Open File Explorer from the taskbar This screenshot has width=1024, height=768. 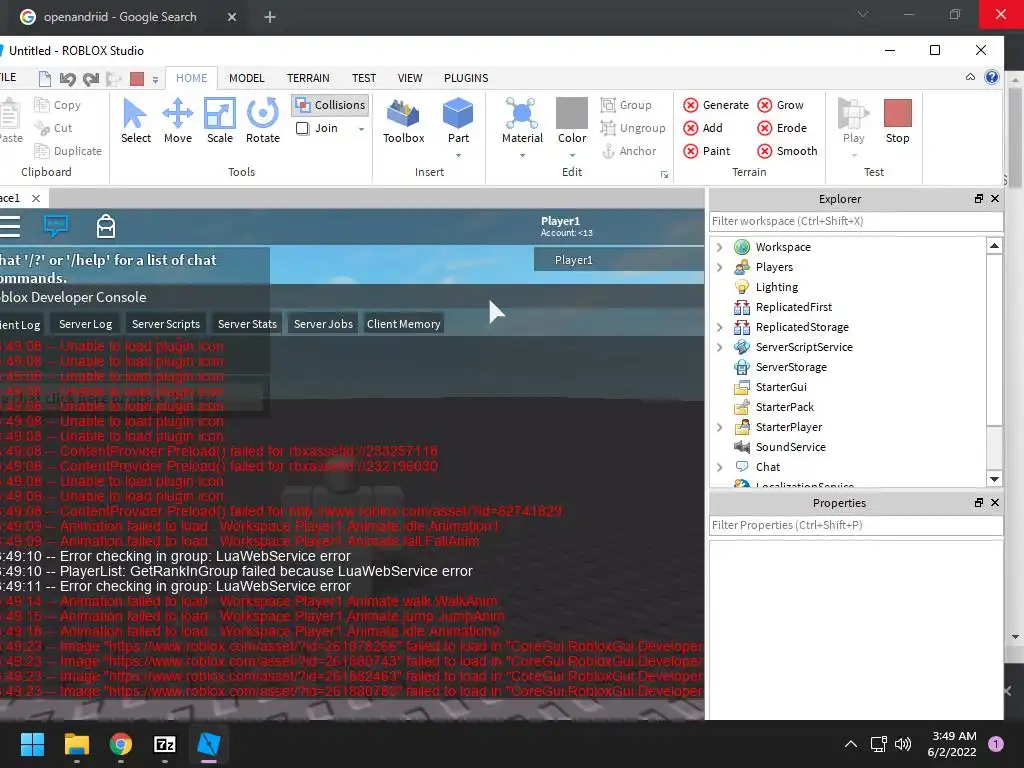76,744
